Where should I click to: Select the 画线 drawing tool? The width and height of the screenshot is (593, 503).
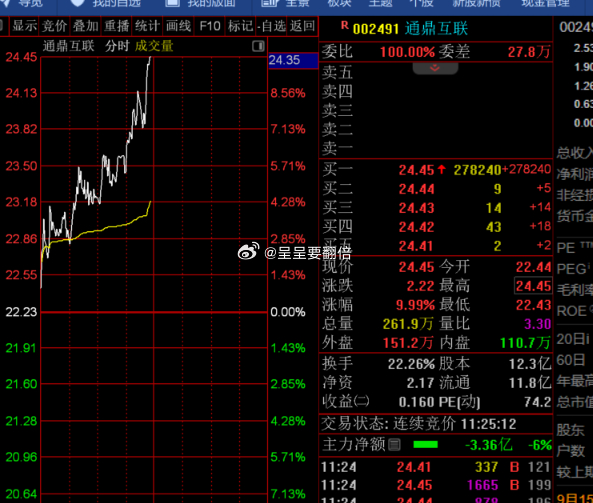click(x=178, y=26)
